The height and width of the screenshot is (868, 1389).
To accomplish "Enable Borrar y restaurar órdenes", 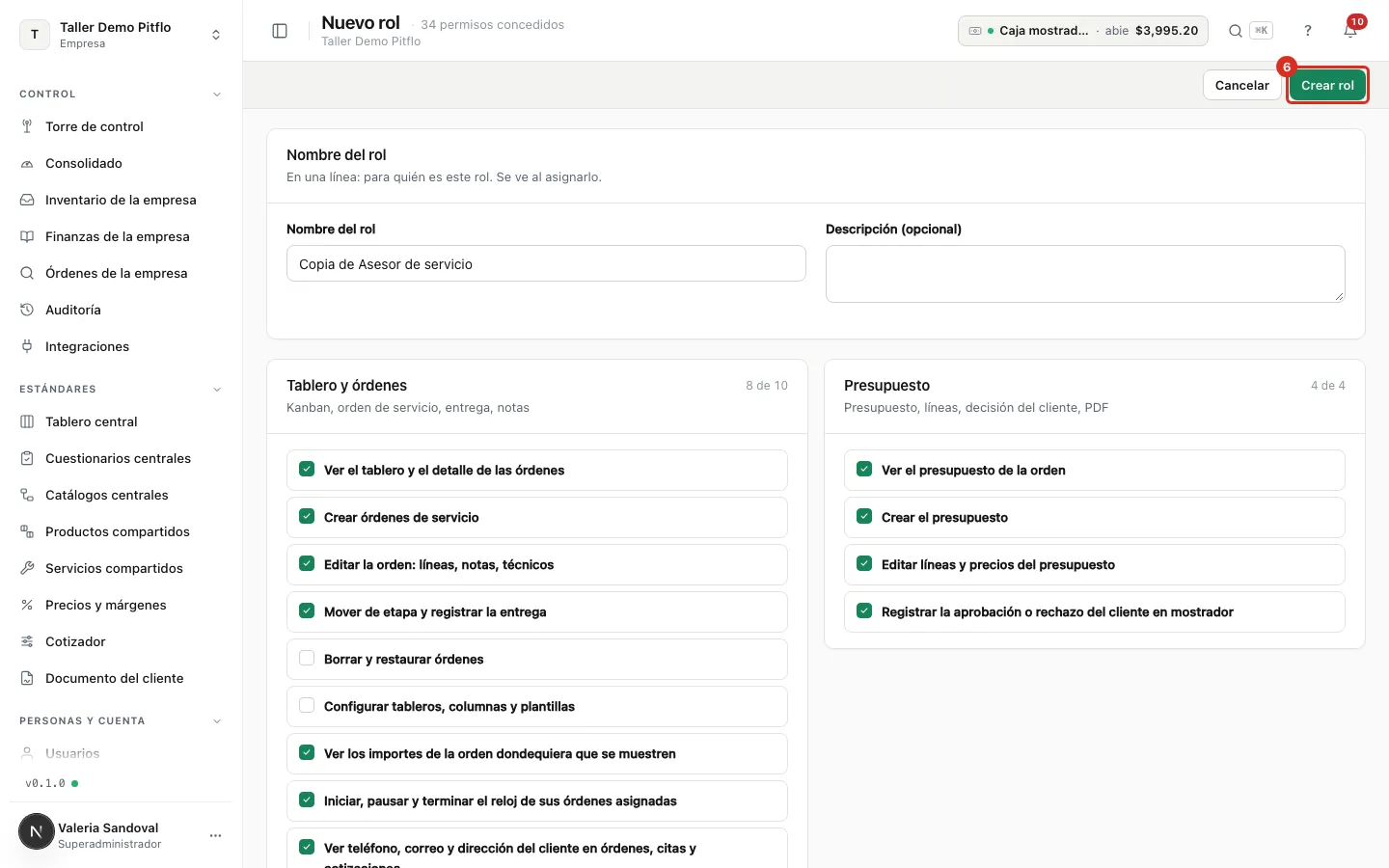I will tap(307, 659).
